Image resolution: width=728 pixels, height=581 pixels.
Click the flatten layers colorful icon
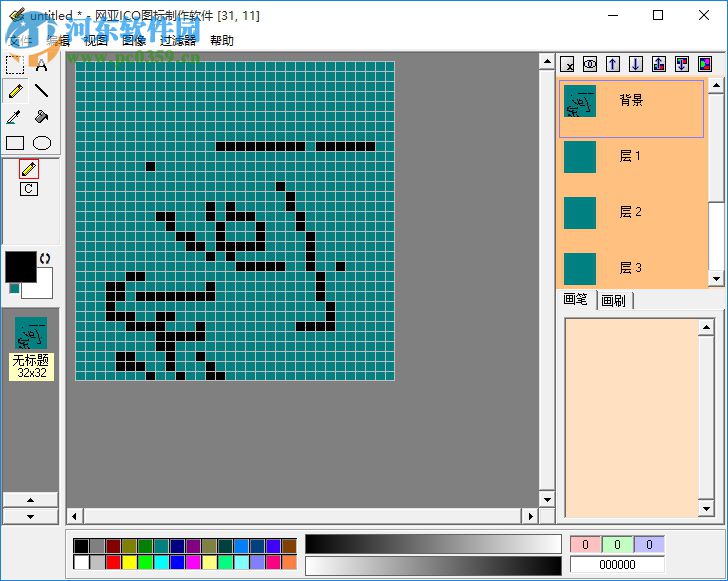[x=705, y=64]
